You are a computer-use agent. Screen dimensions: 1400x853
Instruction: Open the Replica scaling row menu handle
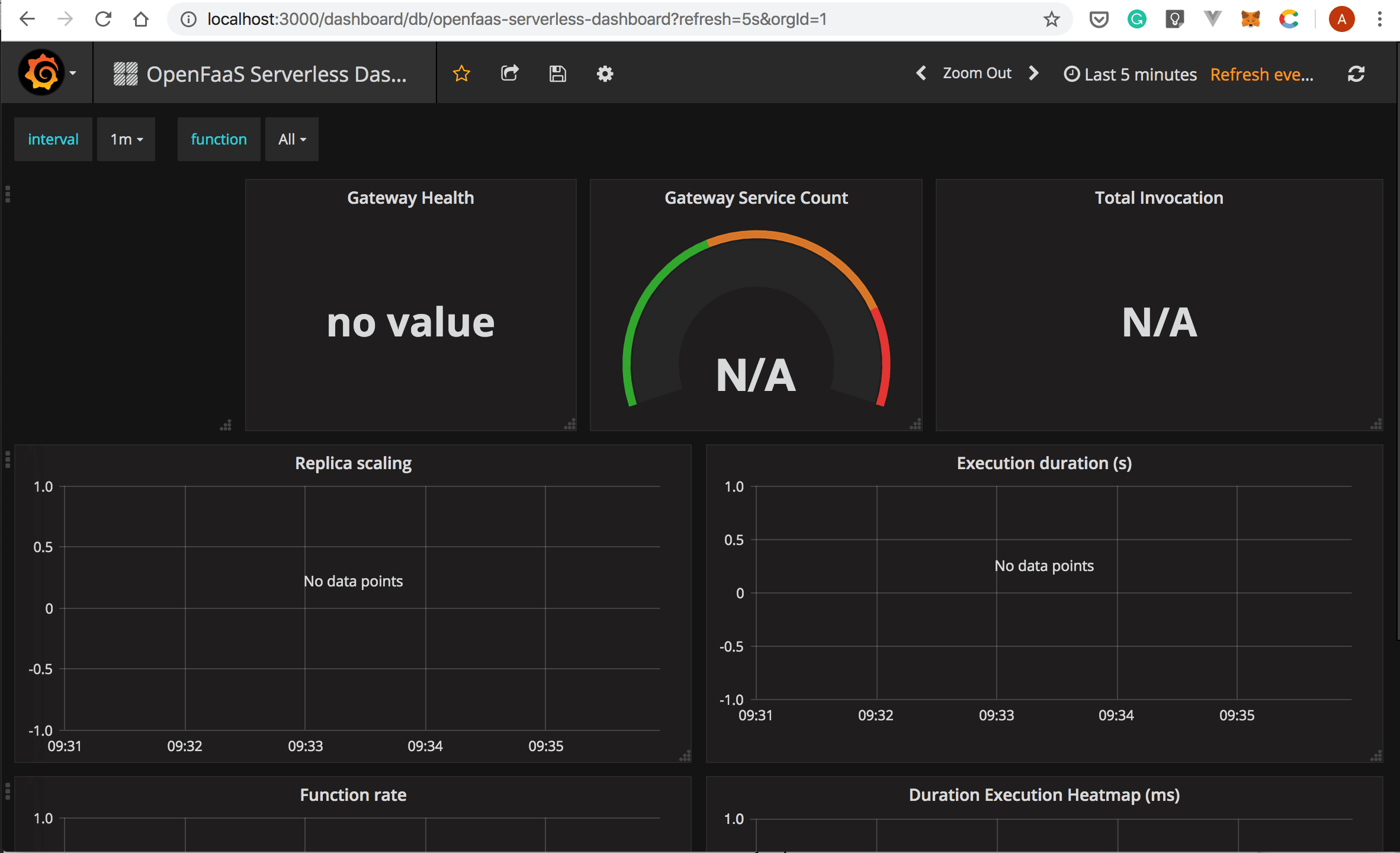click(x=8, y=460)
